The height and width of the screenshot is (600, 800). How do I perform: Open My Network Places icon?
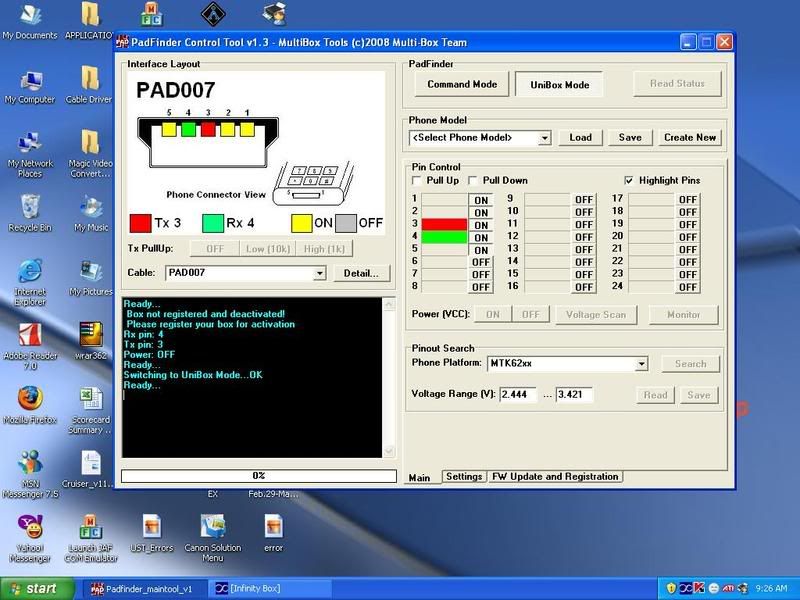[x=30, y=155]
